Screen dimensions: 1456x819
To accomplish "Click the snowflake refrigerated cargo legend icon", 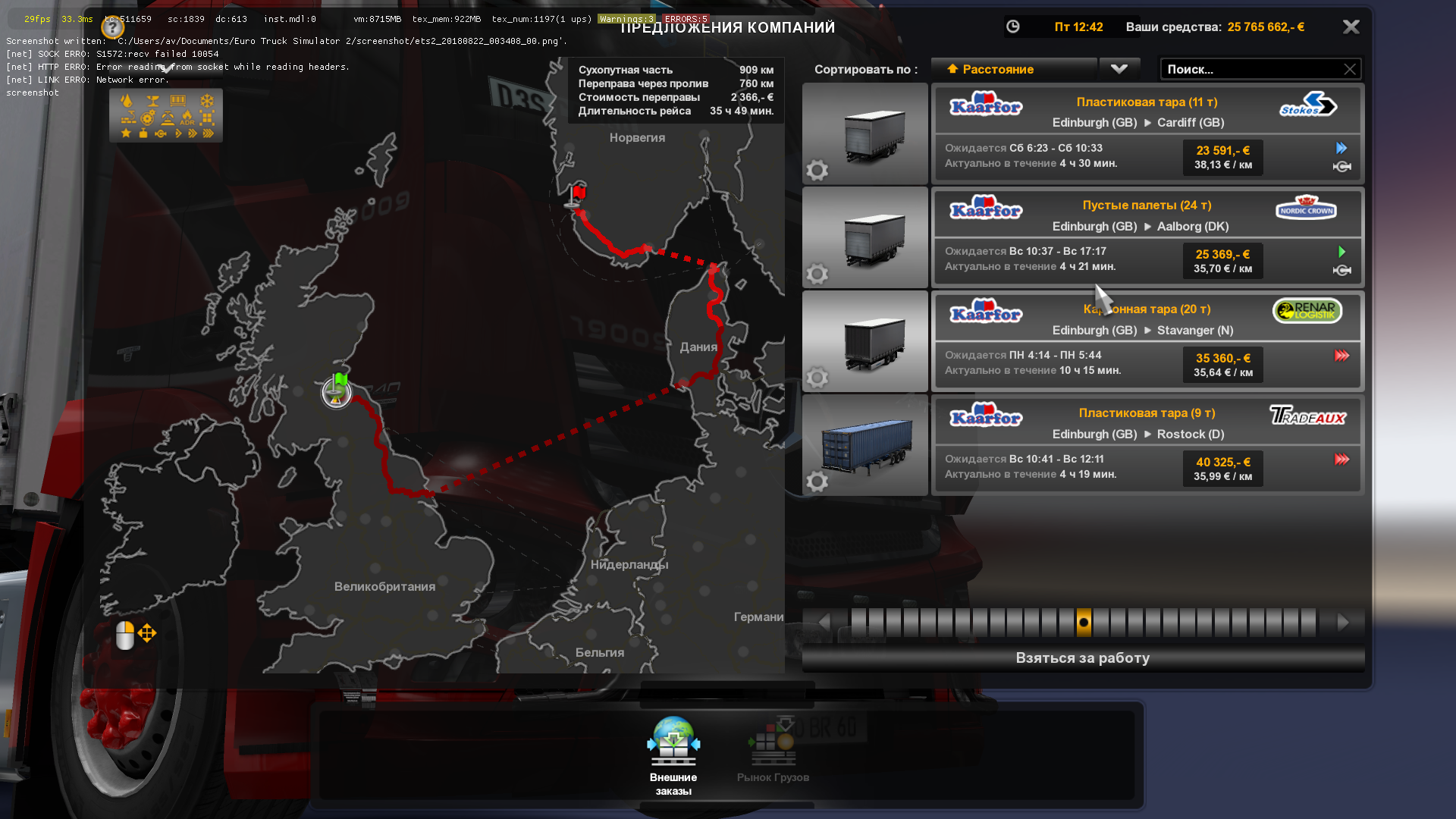I will click(x=206, y=101).
